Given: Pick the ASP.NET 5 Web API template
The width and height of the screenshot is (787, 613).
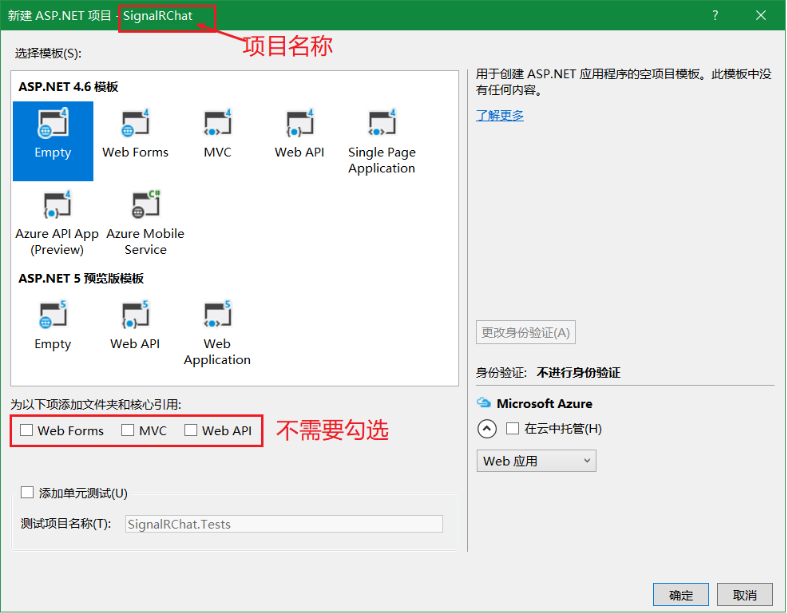Looking at the screenshot, I should coord(135,326).
